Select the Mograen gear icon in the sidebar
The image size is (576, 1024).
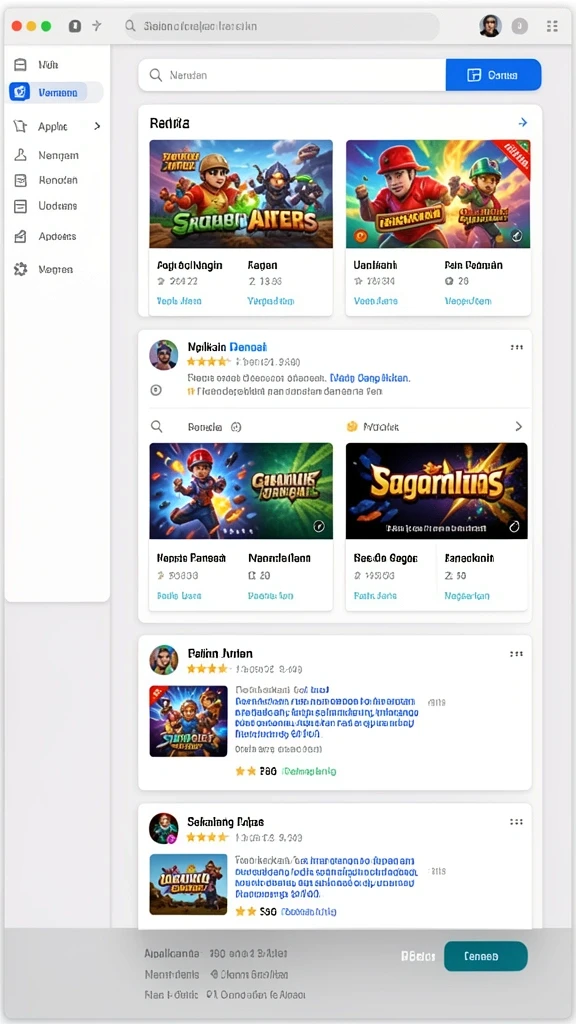(x=20, y=269)
